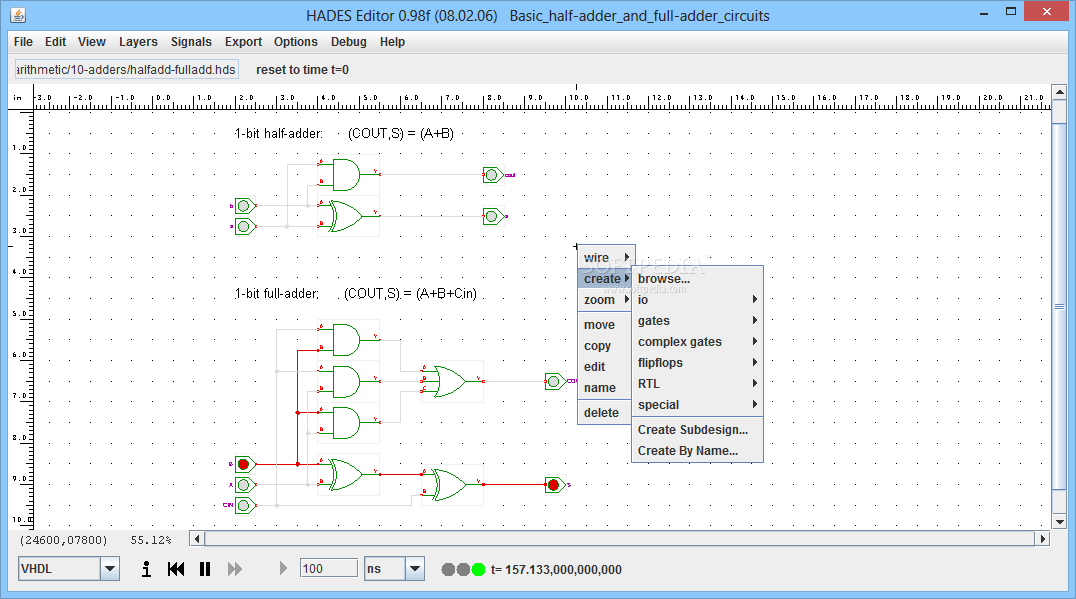Open the Help menu
The height and width of the screenshot is (599, 1076).
(393, 42)
